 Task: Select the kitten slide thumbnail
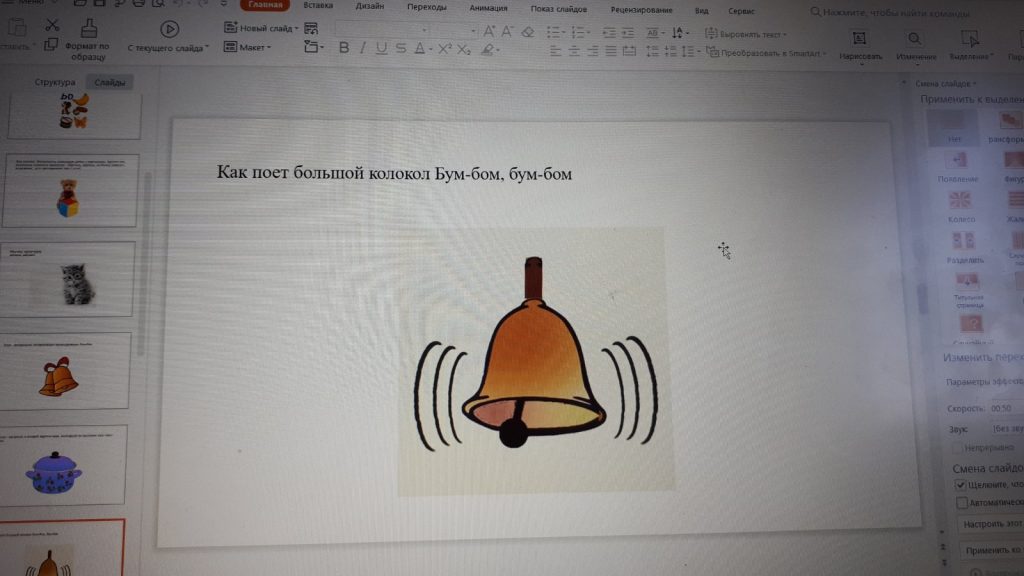pyautogui.click(x=70, y=278)
